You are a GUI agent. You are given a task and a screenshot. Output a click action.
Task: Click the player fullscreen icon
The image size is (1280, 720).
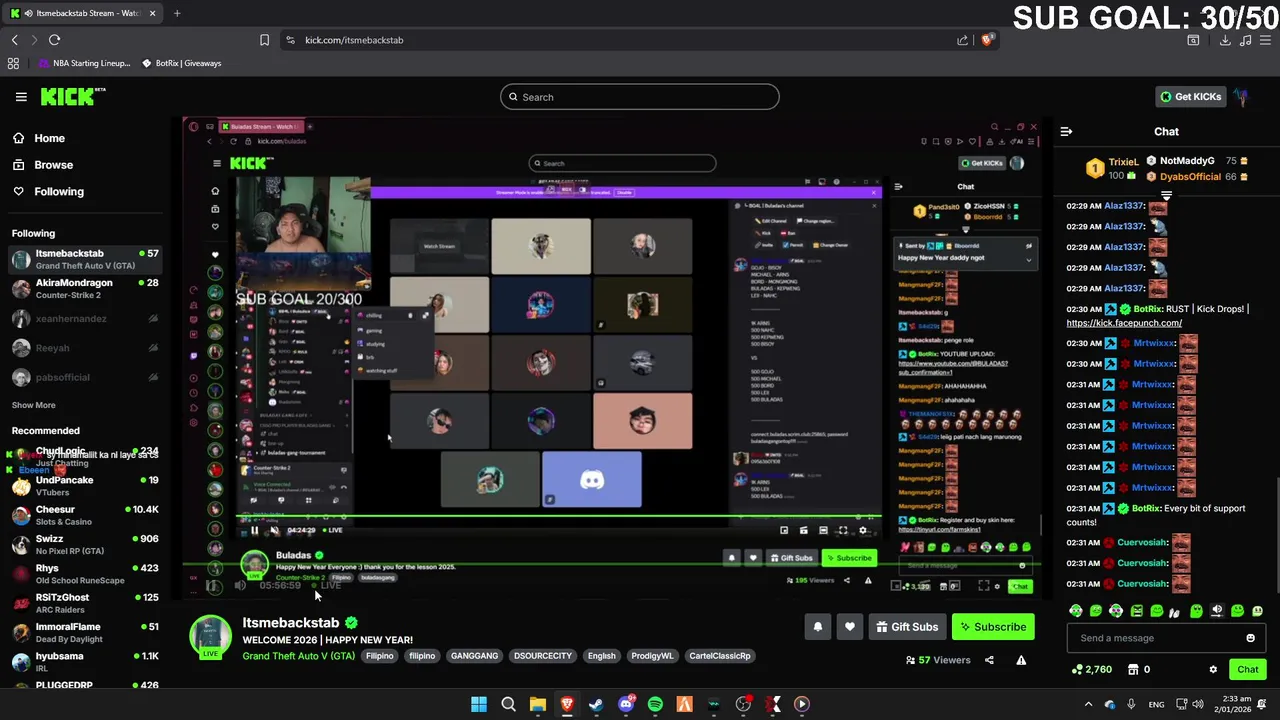pos(842,530)
